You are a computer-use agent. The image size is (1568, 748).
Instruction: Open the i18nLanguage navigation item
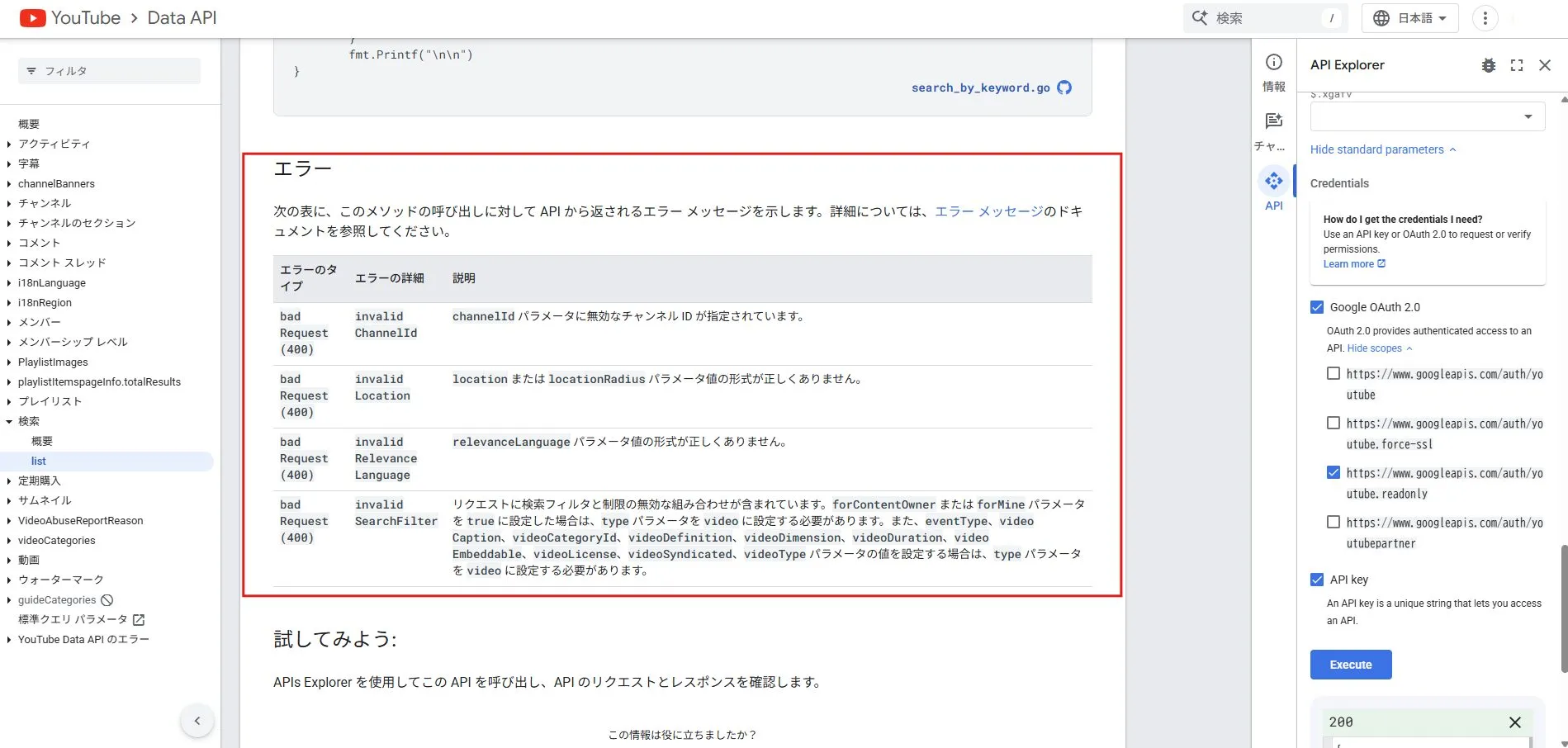[52, 283]
